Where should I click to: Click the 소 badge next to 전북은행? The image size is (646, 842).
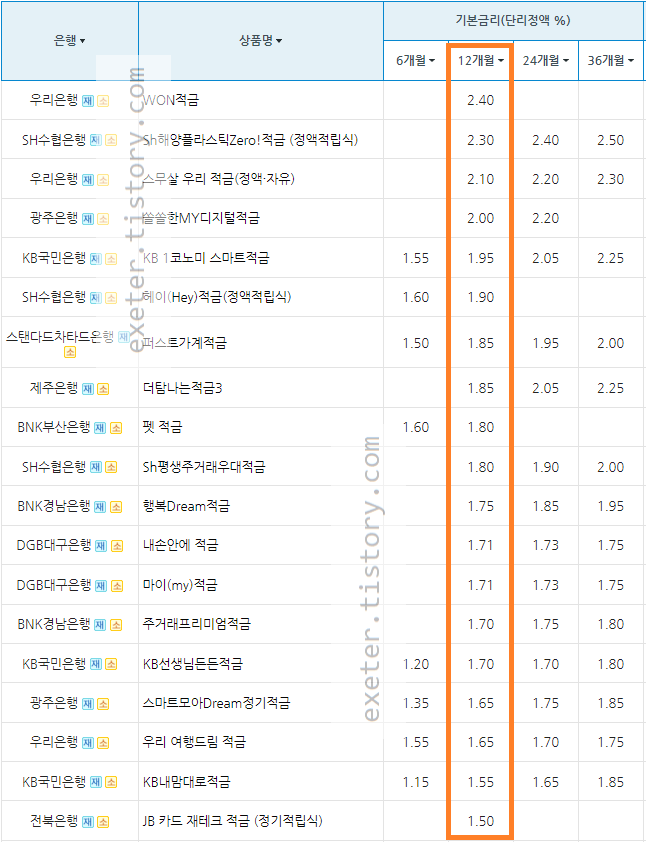pos(103,822)
